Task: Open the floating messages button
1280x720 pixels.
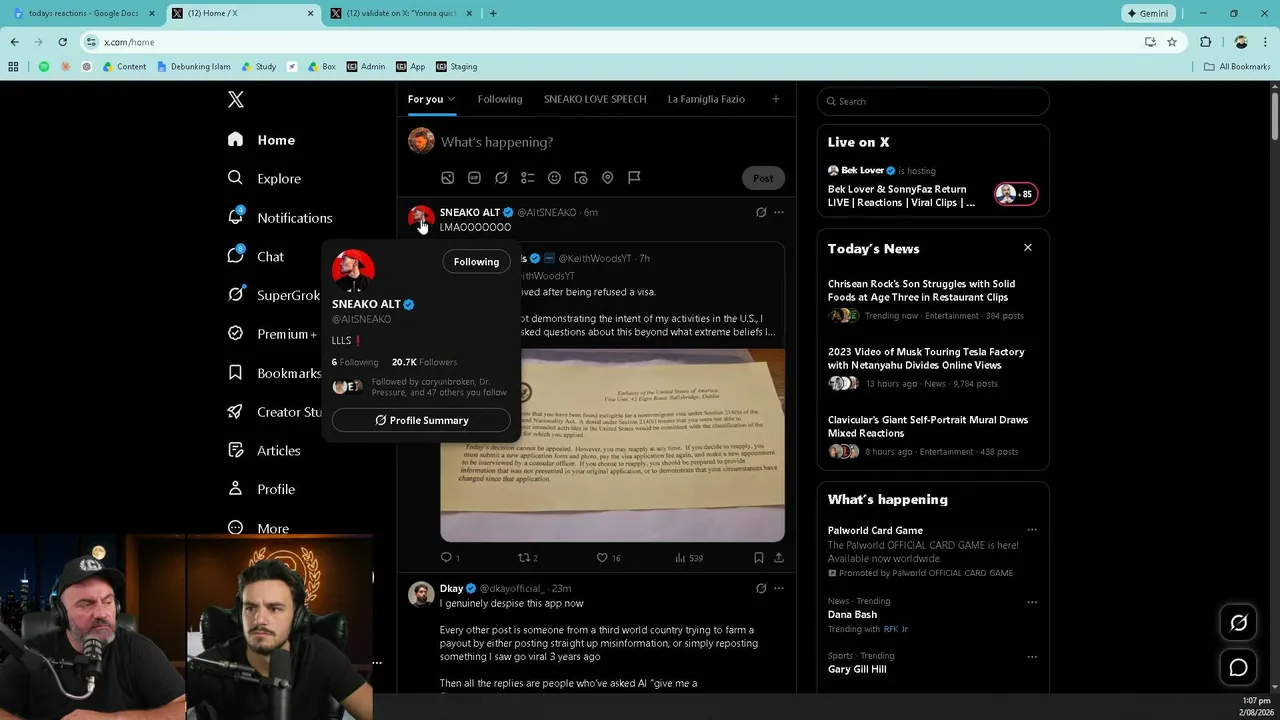Action: coord(1238,667)
